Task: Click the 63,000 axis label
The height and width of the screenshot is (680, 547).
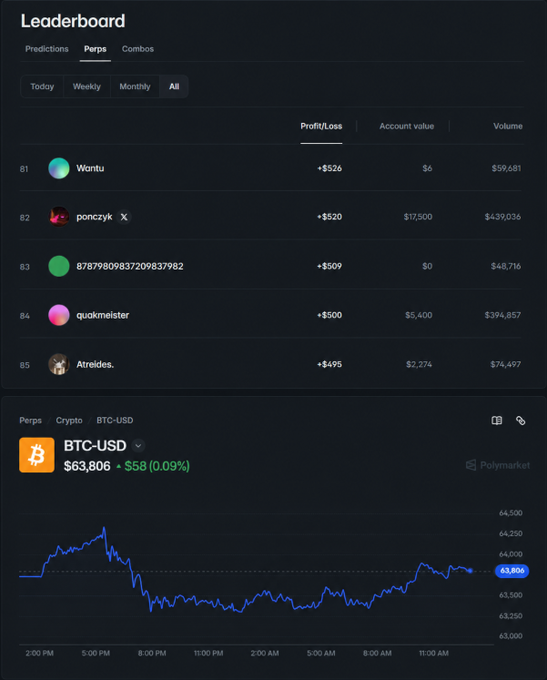Action: point(511,636)
